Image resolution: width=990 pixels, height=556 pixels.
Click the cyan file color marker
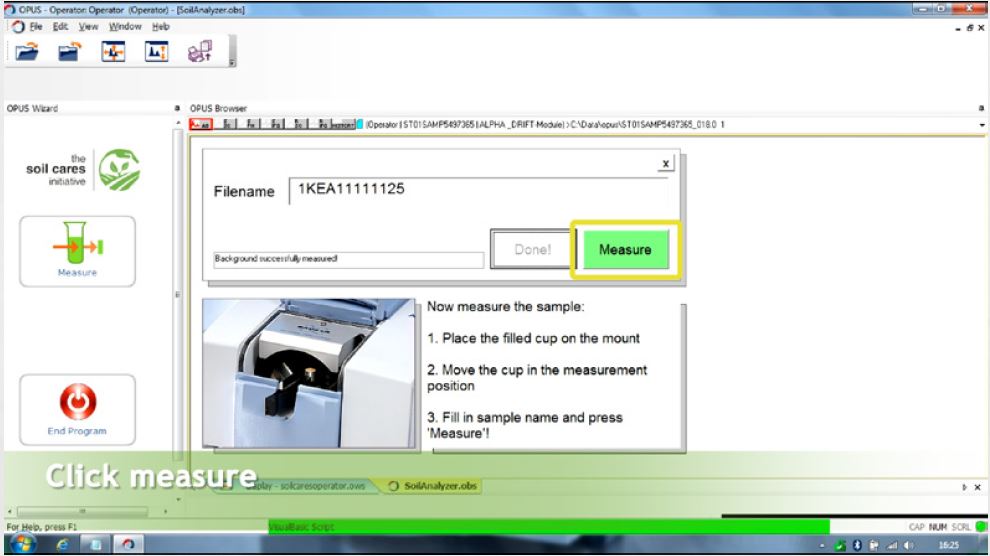point(360,124)
